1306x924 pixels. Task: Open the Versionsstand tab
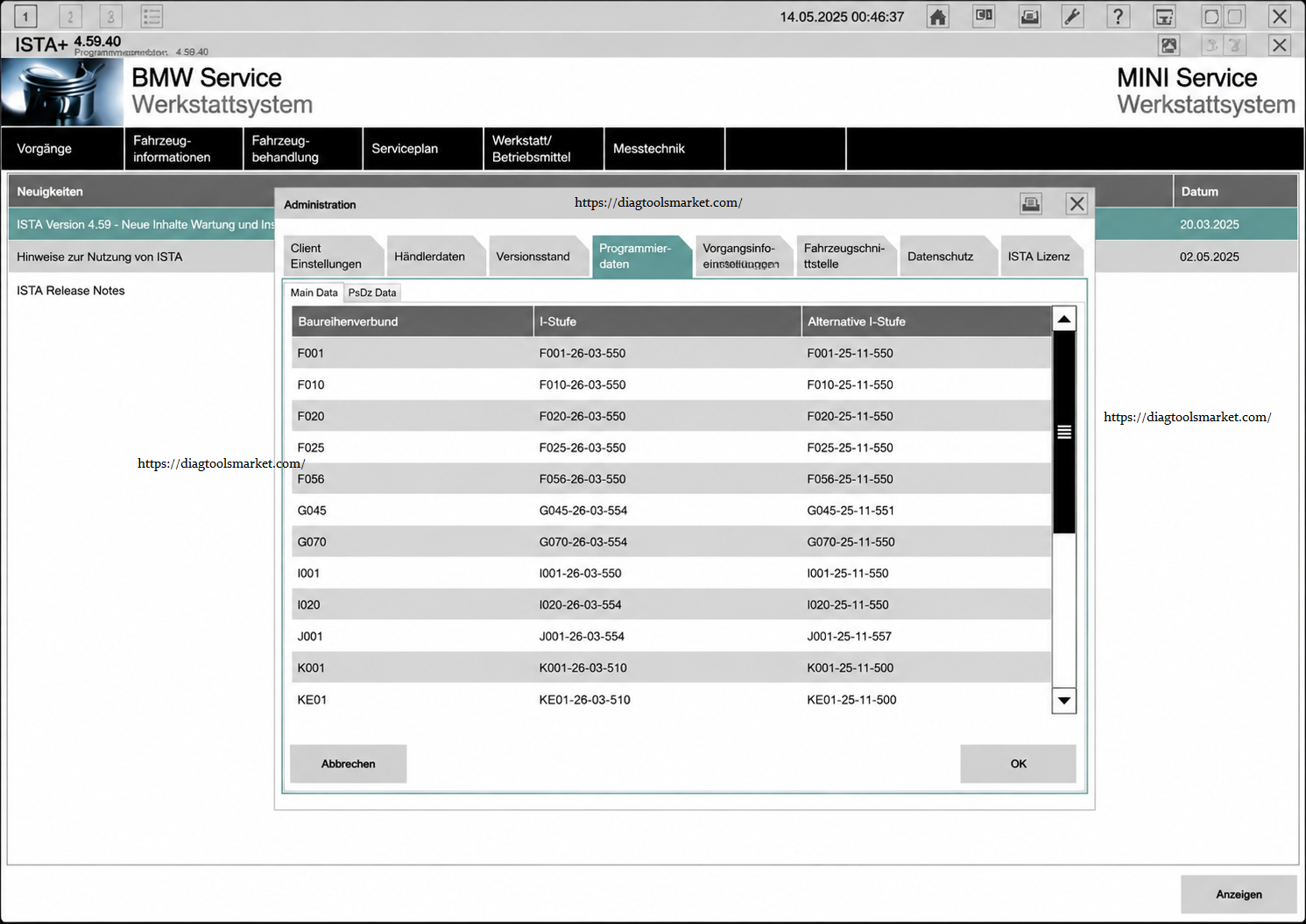tap(533, 257)
